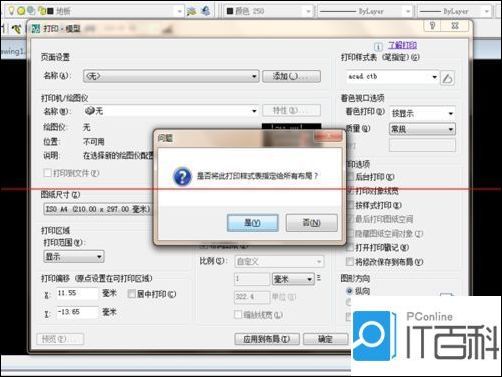Viewport: 502px width, 377px height.
Task: Close the 打印 - 模型 dialog
Action: pyautogui.click(x=455, y=26)
